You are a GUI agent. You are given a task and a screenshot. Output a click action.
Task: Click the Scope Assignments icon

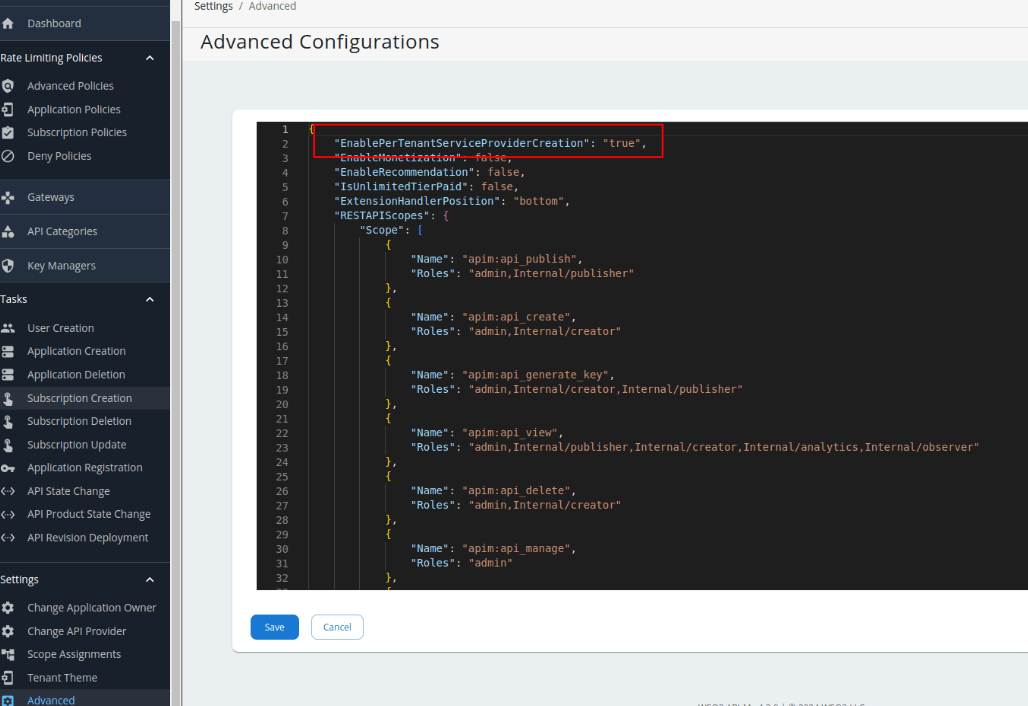coord(10,654)
